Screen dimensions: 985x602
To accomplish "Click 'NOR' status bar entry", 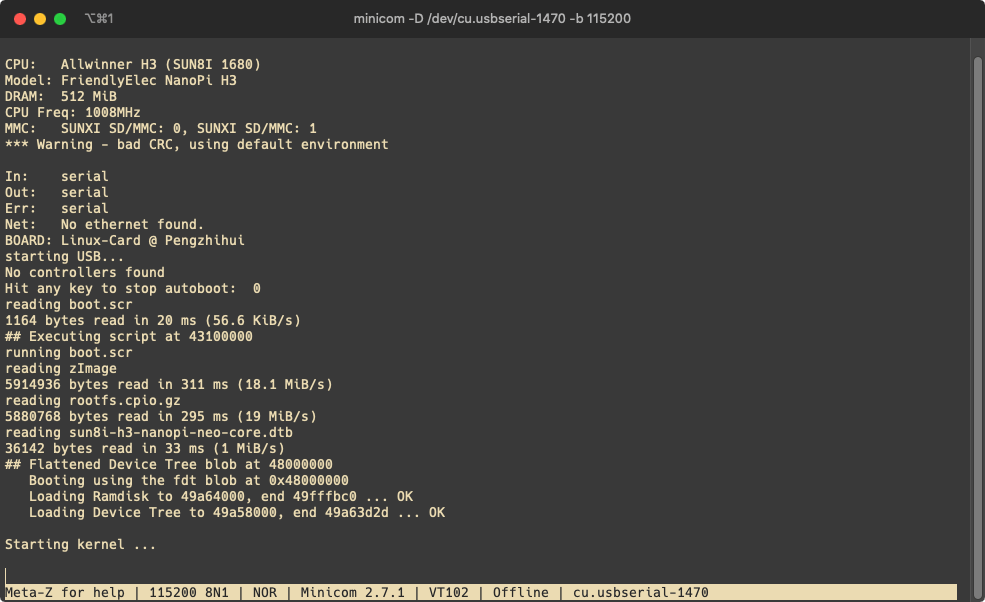I will (264, 593).
